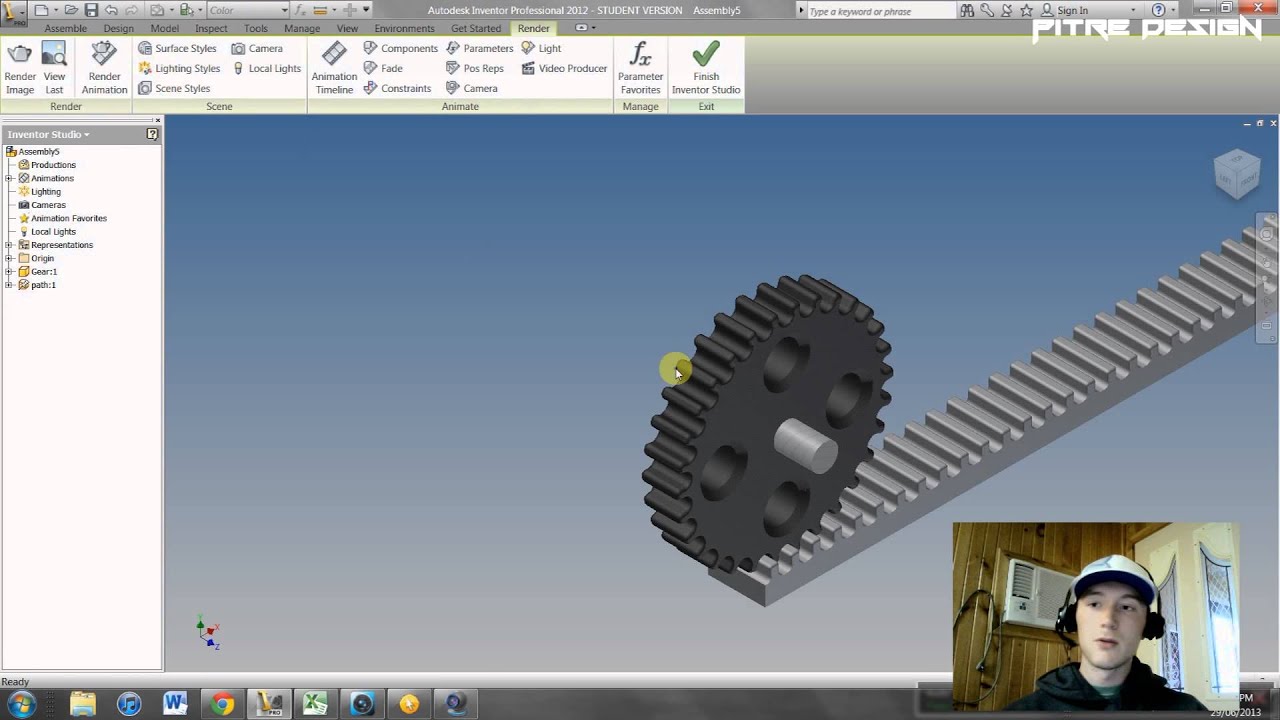Select Animate Parameters tool
Viewport: 1280px width, 720px height.
479,48
